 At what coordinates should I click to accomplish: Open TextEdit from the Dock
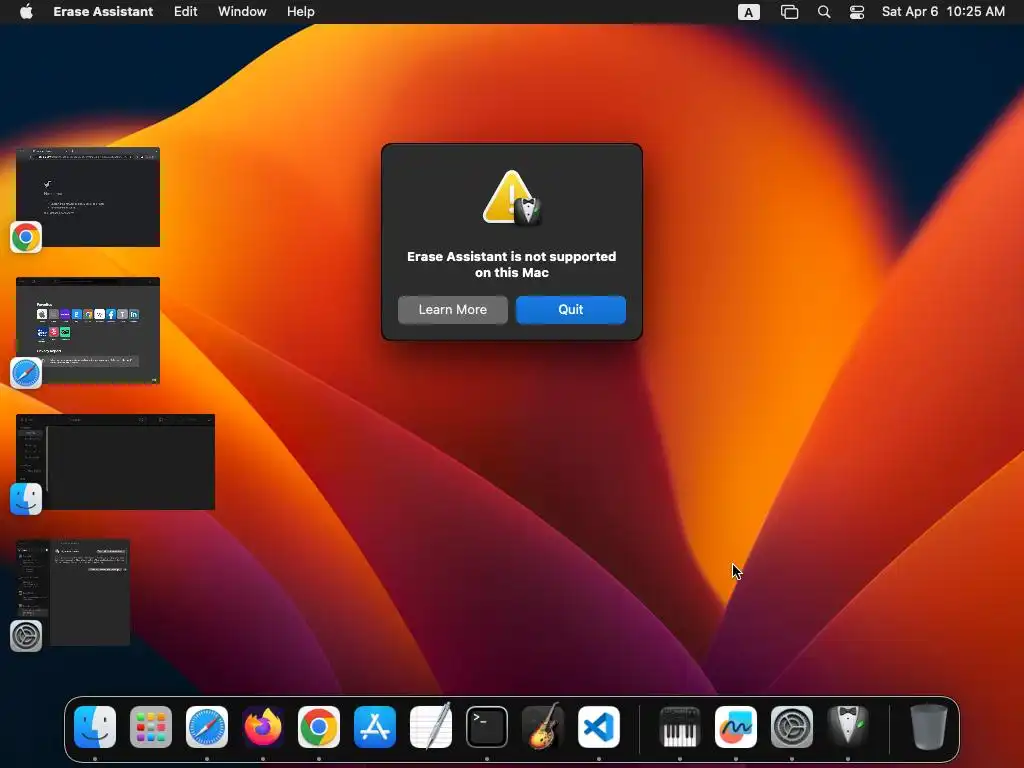(431, 727)
